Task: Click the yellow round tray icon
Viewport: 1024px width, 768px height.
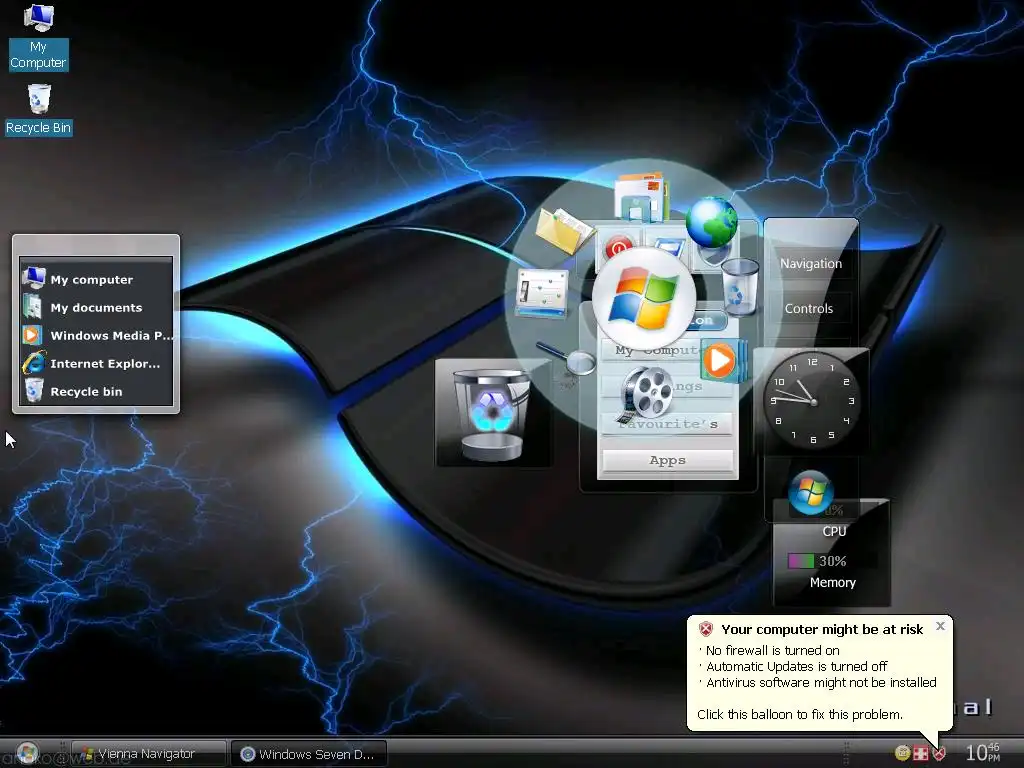Action: 903,753
